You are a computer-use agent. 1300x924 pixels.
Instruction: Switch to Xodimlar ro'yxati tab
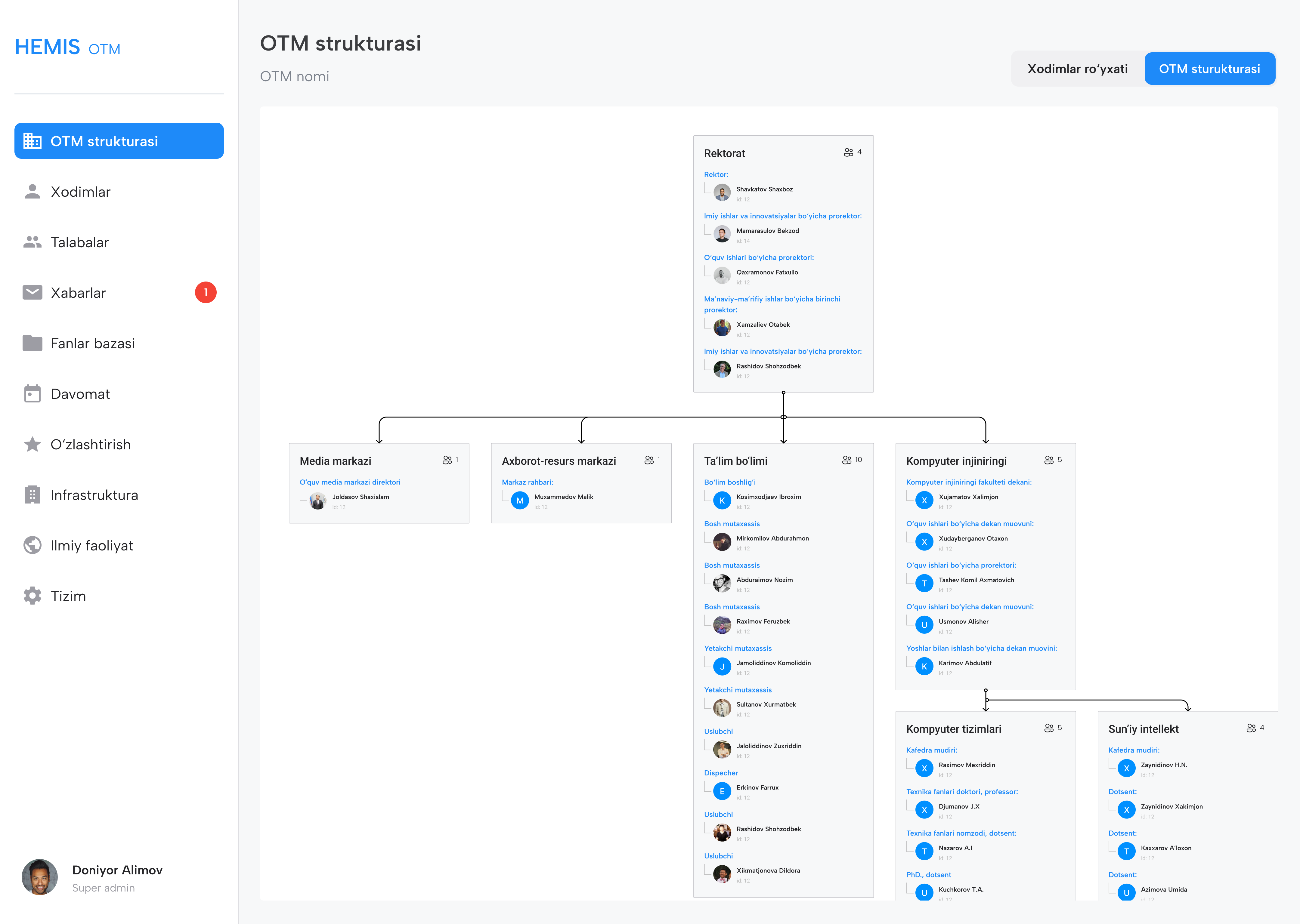(1077, 69)
